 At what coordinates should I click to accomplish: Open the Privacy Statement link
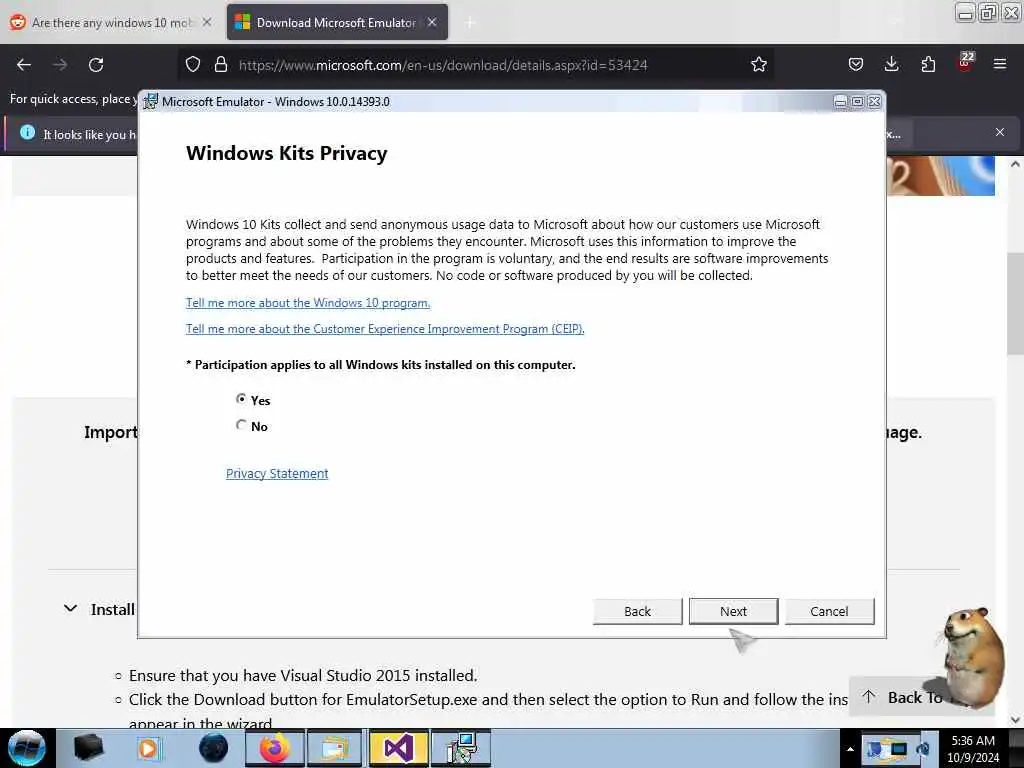[277, 473]
